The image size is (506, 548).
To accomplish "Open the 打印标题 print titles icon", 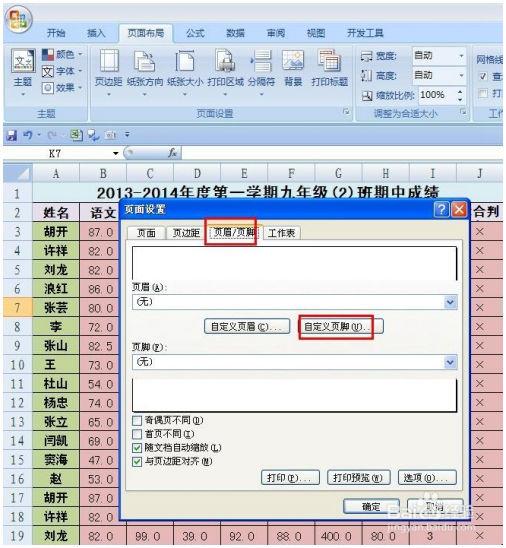I will tap(330, 68).
